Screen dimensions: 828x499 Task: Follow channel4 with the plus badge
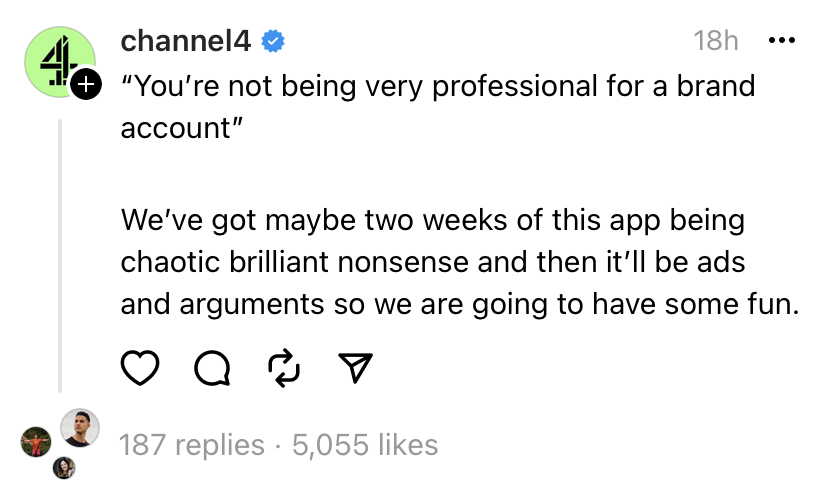[86, 86]
